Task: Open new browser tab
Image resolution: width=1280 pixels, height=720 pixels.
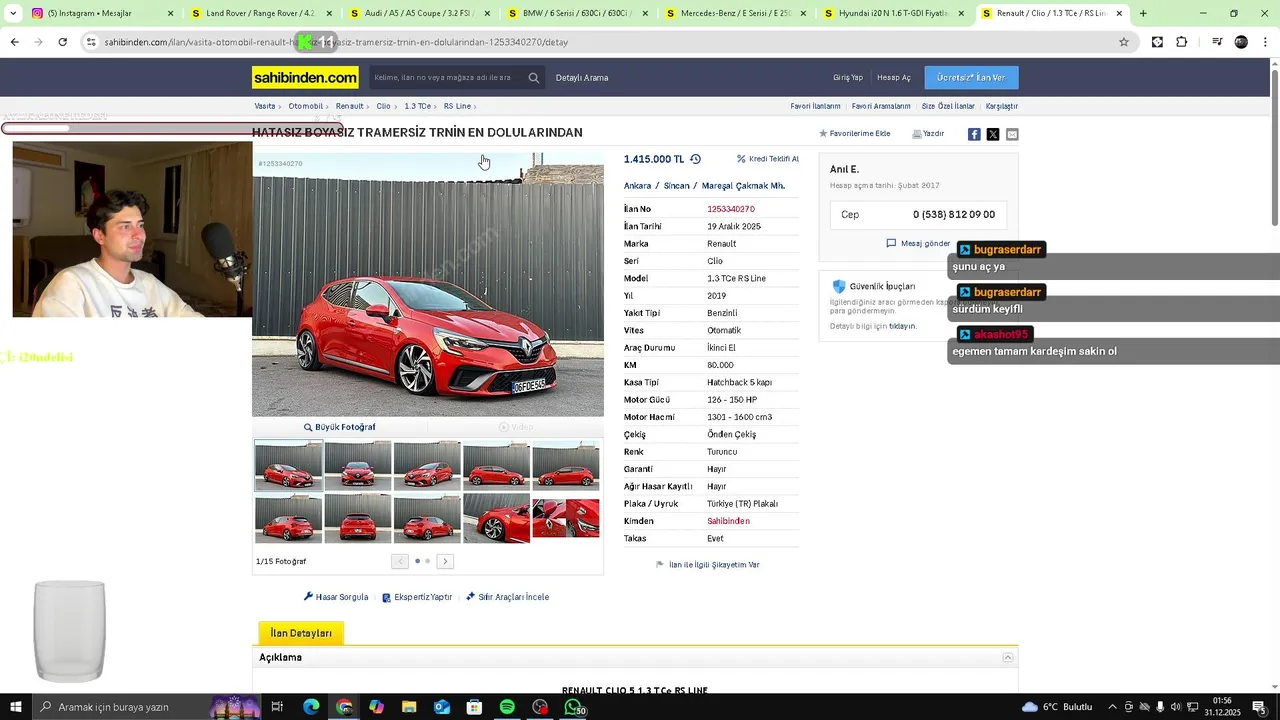Action: 1143,14
